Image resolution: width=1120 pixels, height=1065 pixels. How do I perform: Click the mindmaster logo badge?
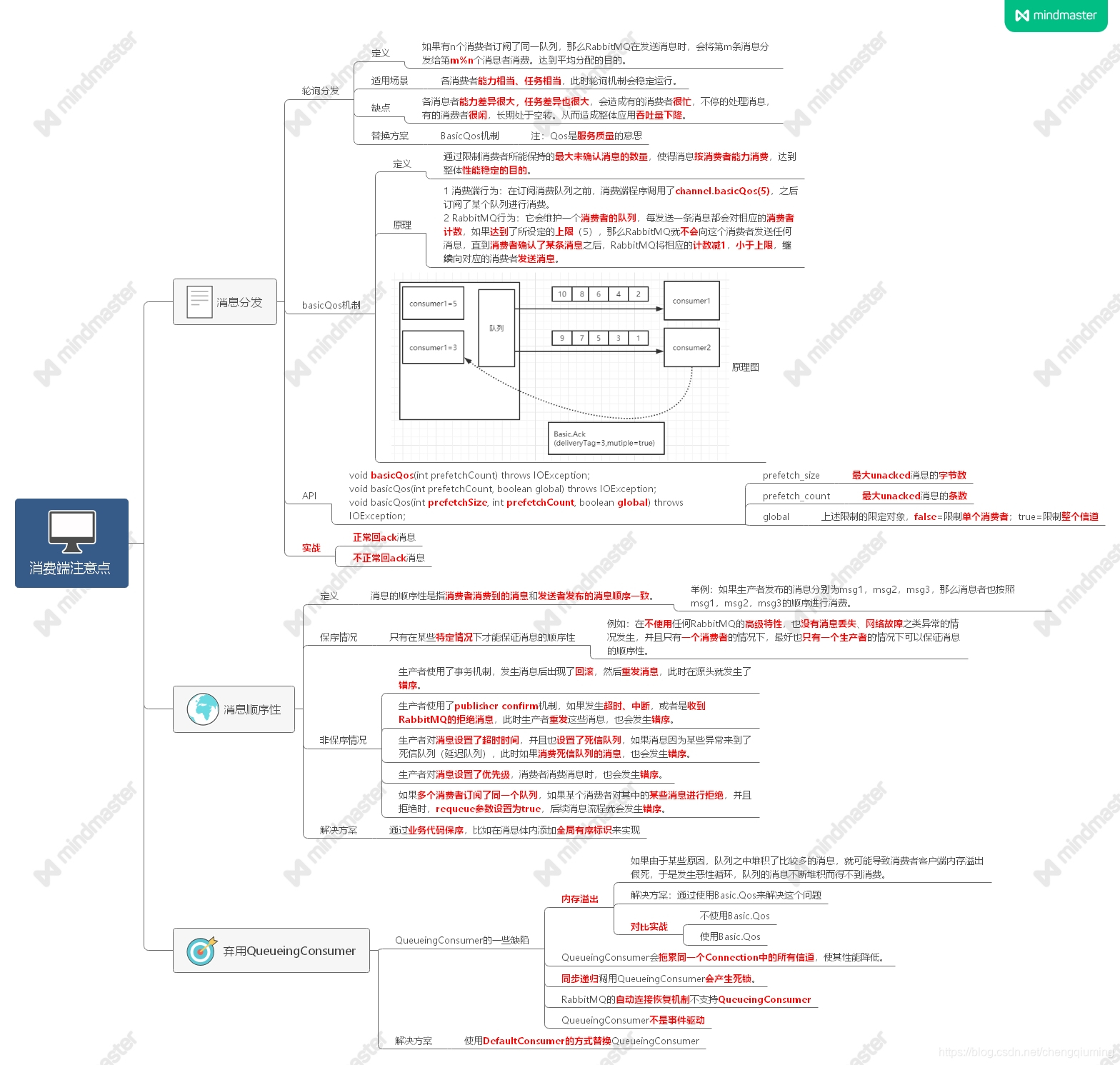tap(1056, 16)
